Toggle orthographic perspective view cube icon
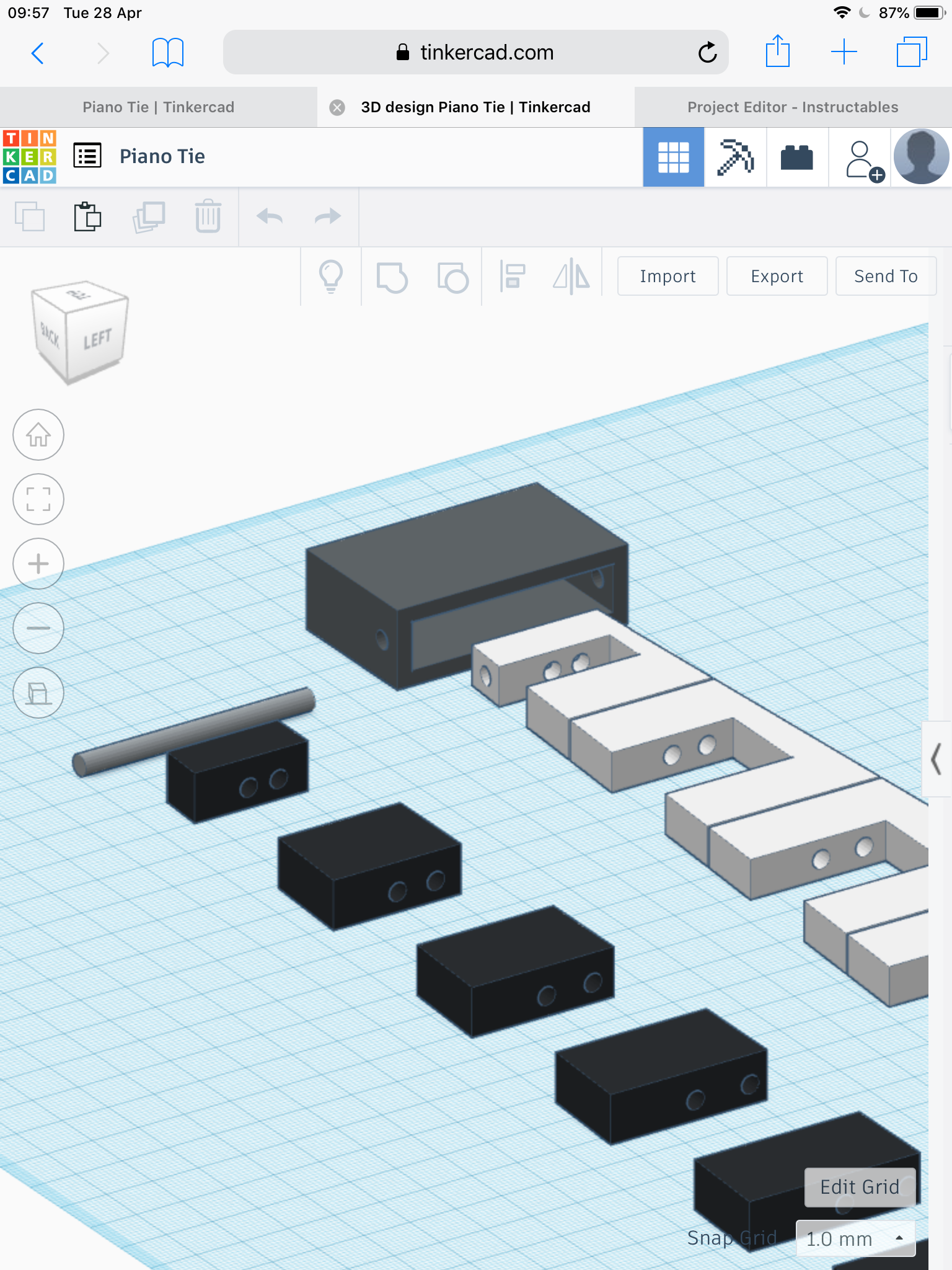The height and width of the screenshot is (1270, 952). (x=38, y=693)
